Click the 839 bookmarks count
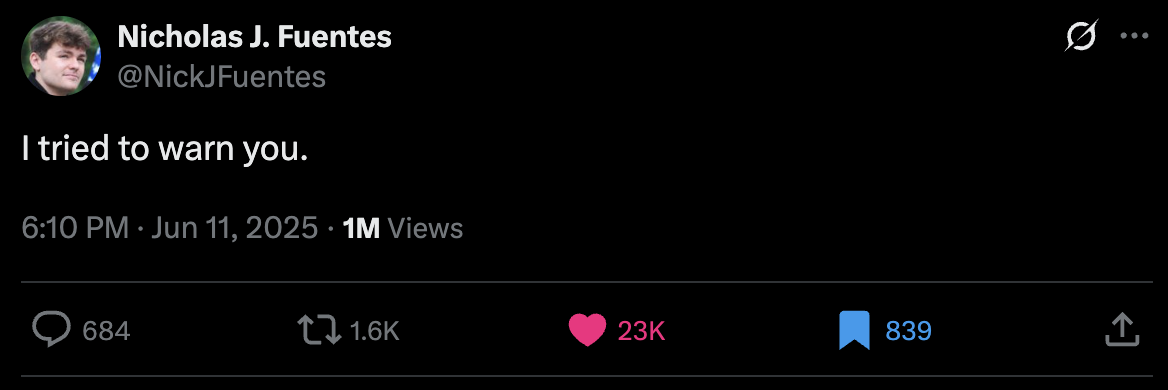This screenshot has height=390, width=1168. click(x=909, y=331)
